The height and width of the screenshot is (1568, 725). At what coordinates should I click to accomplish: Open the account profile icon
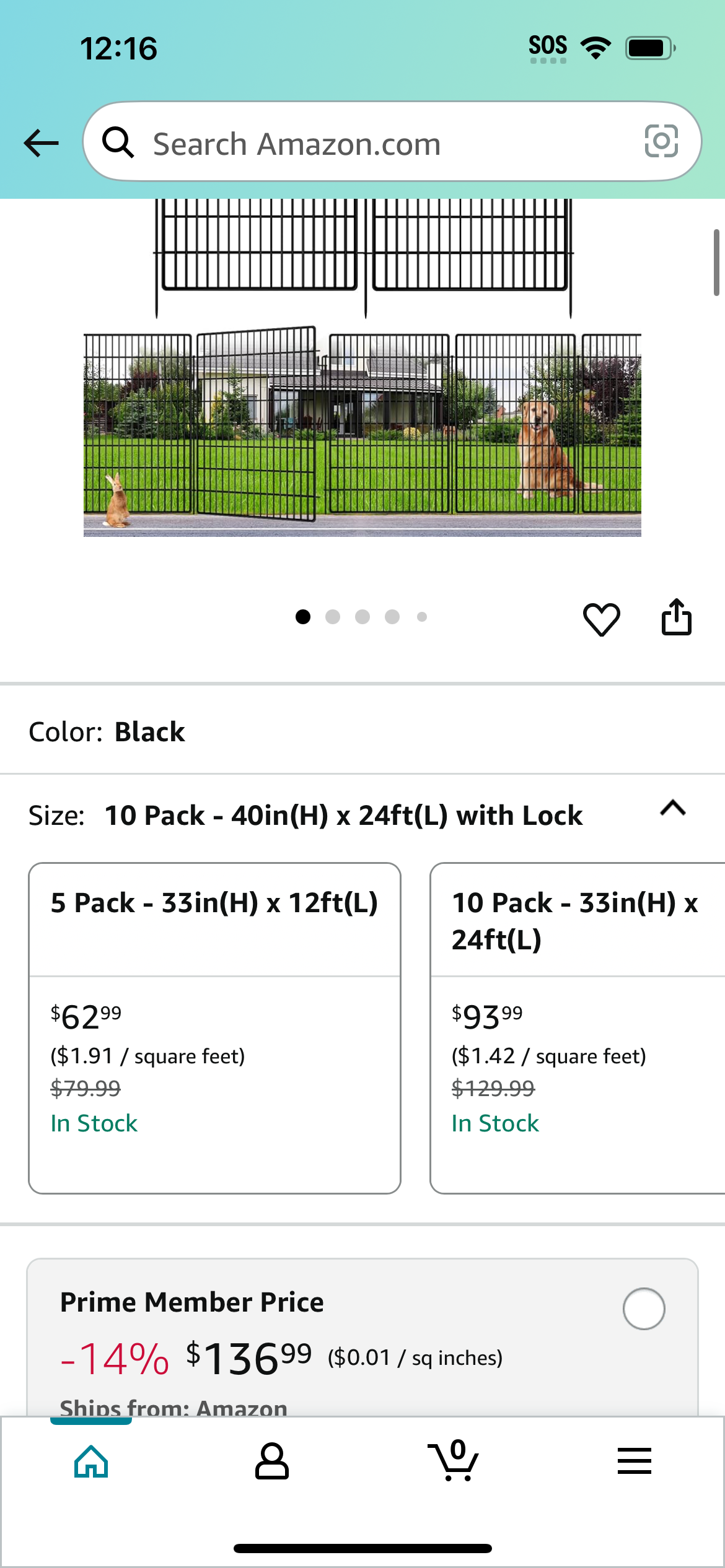point(272,1461)
